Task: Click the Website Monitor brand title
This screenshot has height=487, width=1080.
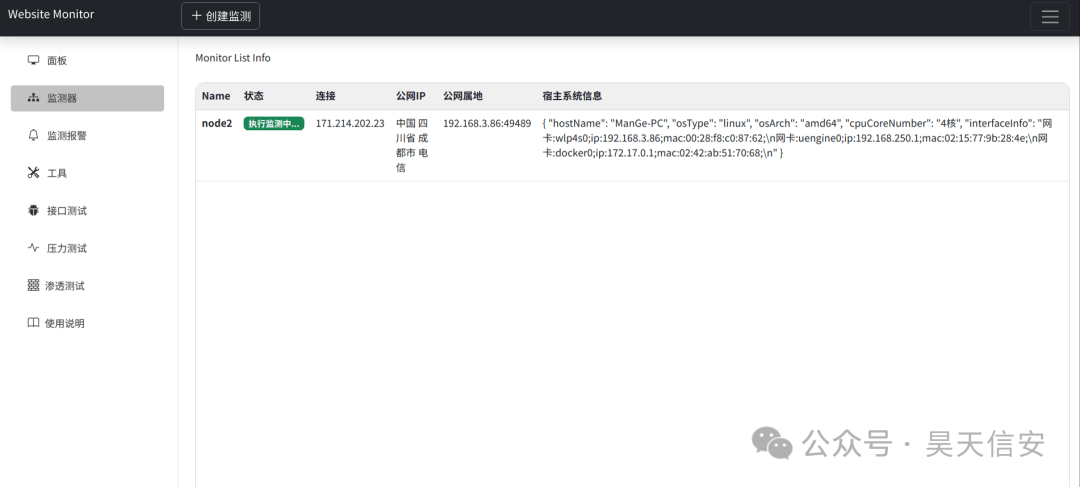Action: (51, 14)
